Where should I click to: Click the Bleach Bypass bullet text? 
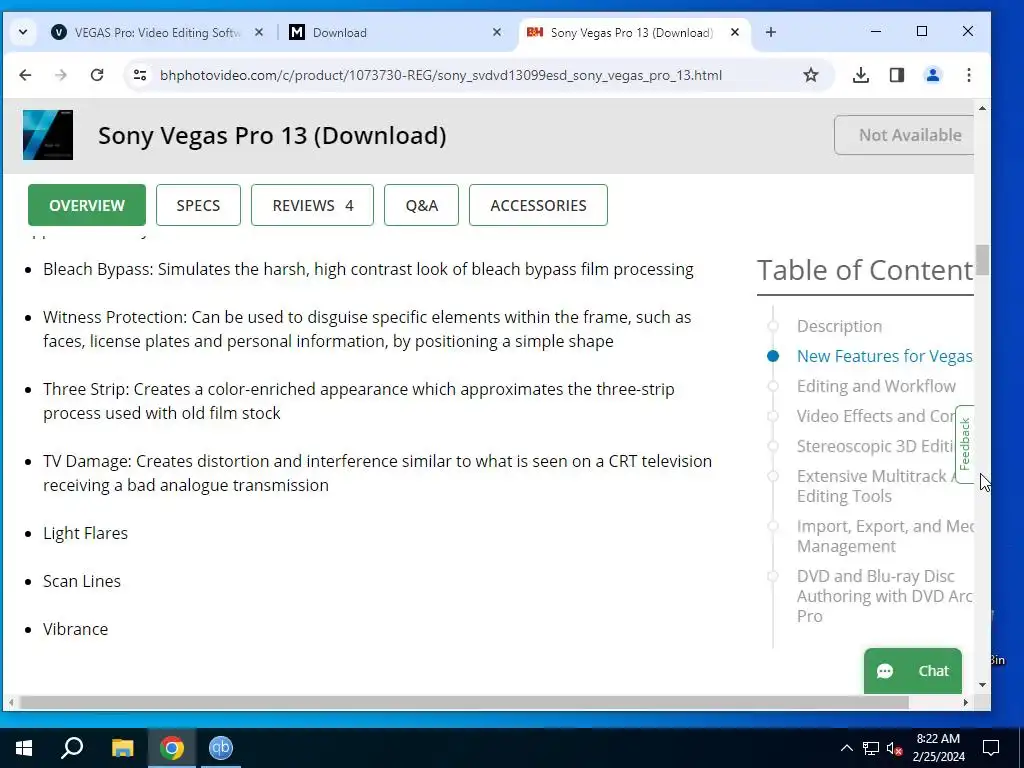click(x=368, y=269)
